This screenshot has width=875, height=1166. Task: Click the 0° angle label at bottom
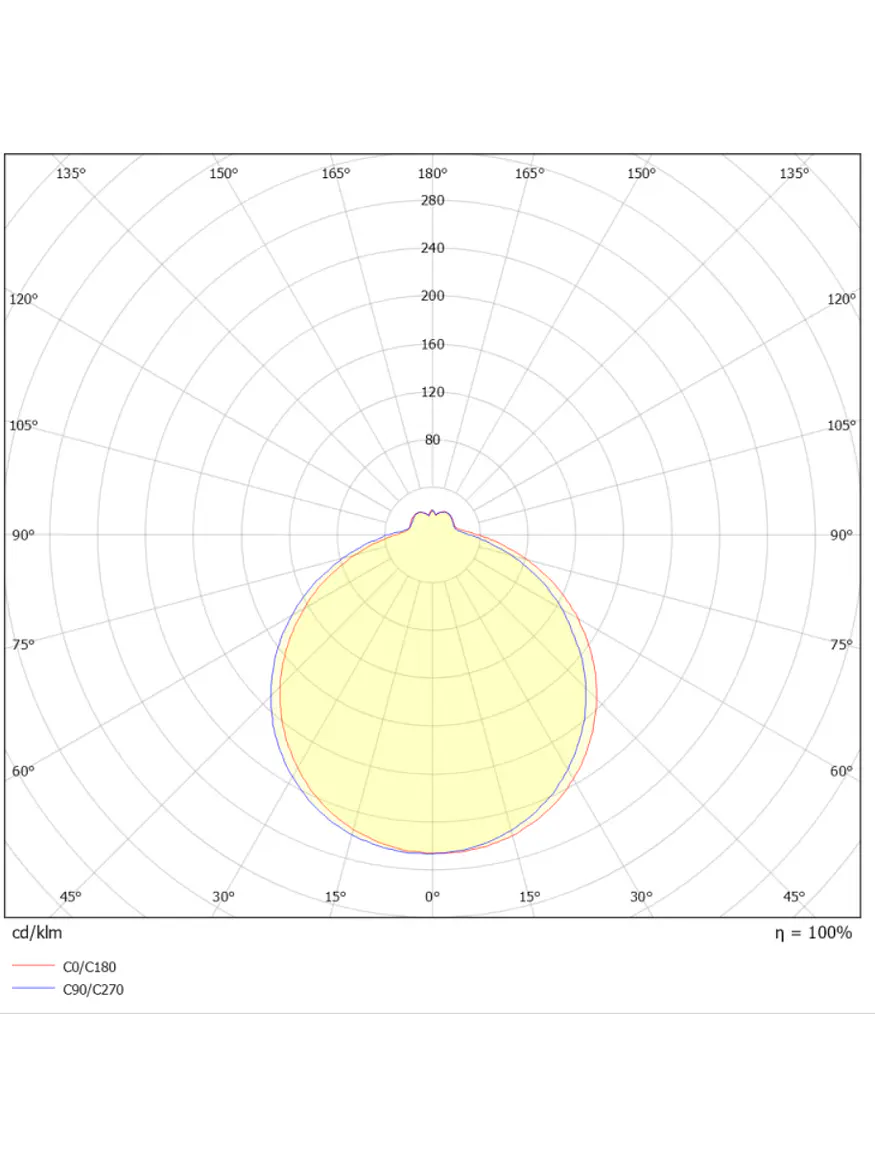(430, 897)
